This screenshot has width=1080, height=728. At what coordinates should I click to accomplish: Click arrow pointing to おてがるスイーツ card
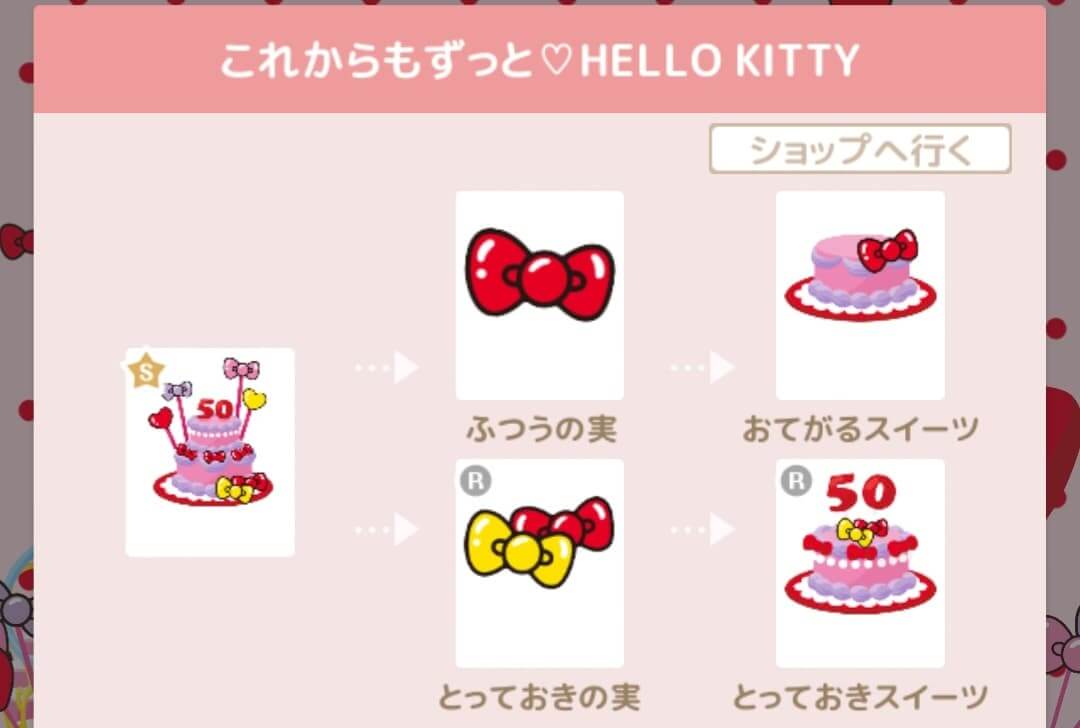pyautogui.click(x=703, y=368)
